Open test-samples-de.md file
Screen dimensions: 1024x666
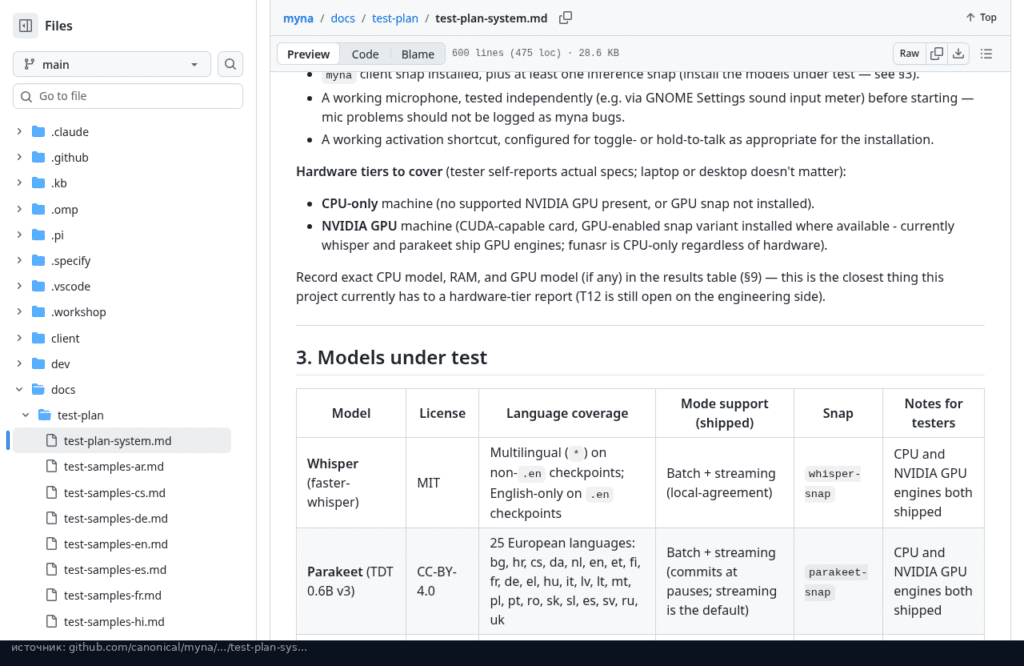(x=116, y=518)
